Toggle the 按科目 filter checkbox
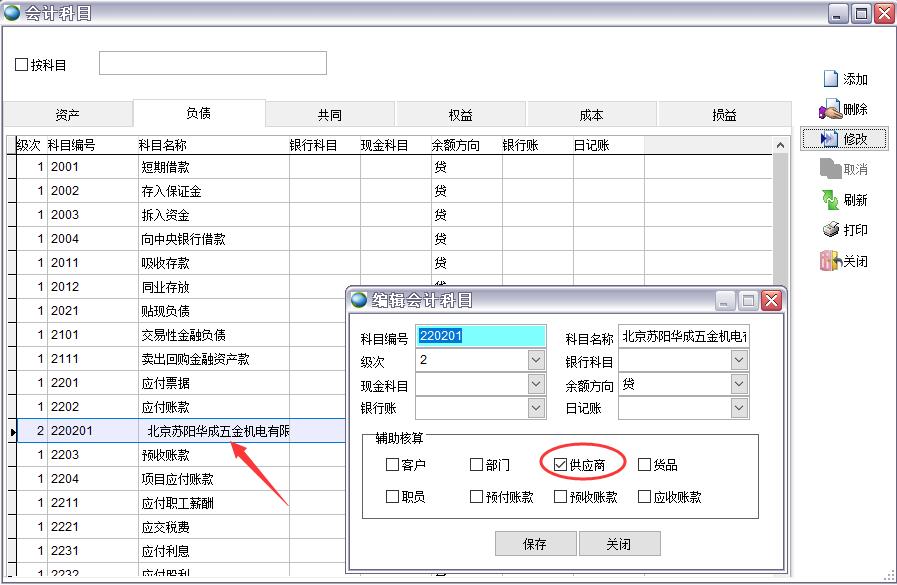The height and width of the screenshot is (585, 897). tap(22, 65)
